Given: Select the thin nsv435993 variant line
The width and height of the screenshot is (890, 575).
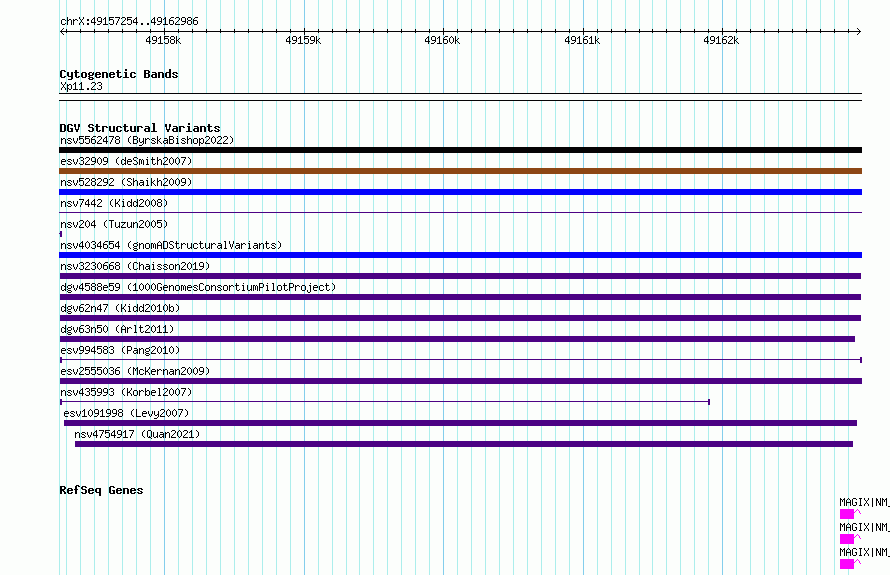Looking at the screenshot, I should pyautogui.click(x=385, y=402).
